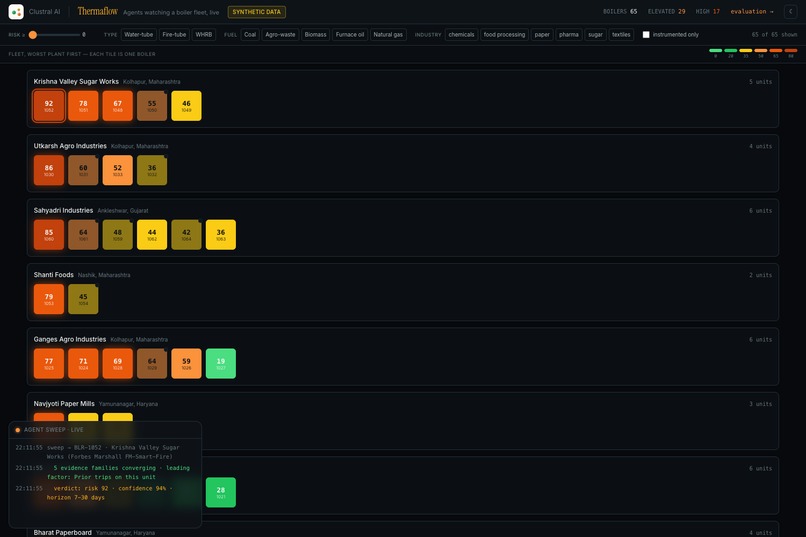
Task: Toggle the Biomass fuel filter
Action: [x=315, y=34]
